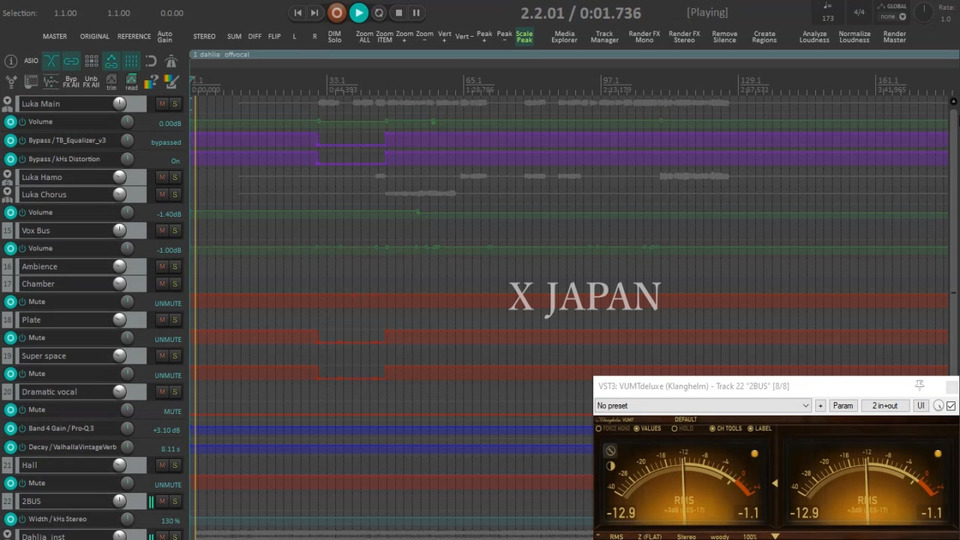960x540 pixels.
Task: Click Unb FX All button
Action: 91,81
